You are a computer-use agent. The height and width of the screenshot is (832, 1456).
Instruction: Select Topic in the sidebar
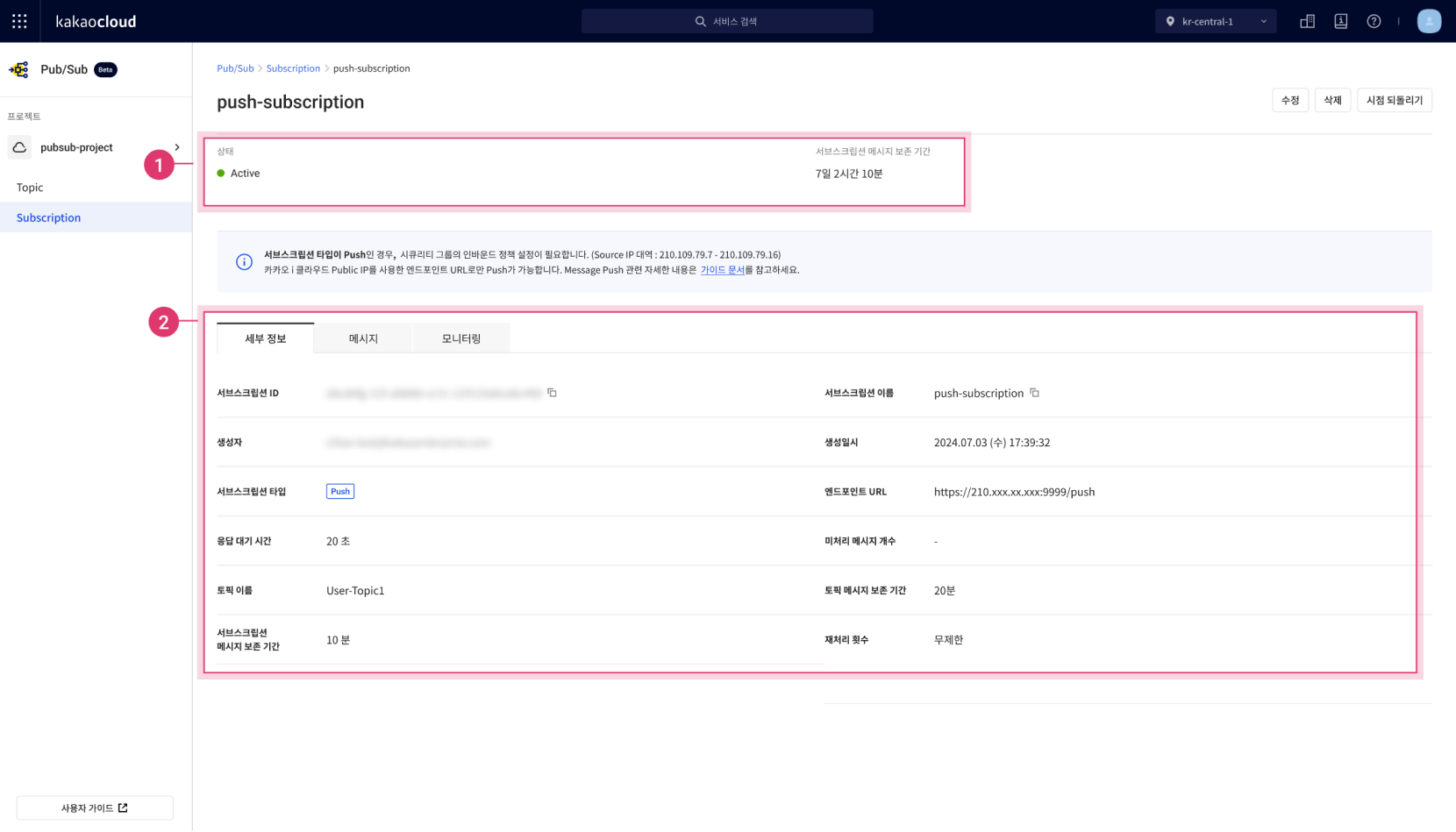click(30, 188)
